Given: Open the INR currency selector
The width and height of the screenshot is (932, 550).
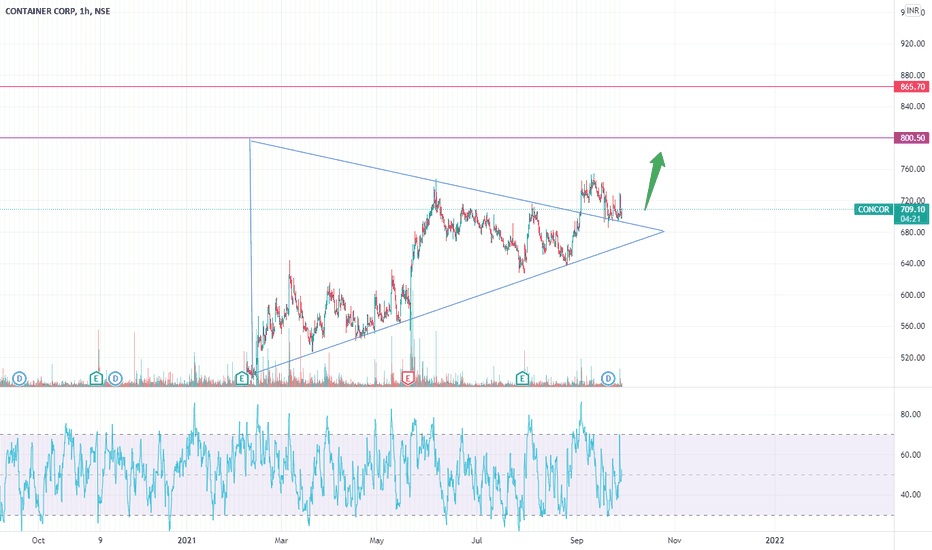Looking at the screenshot, I should [913, 11].
